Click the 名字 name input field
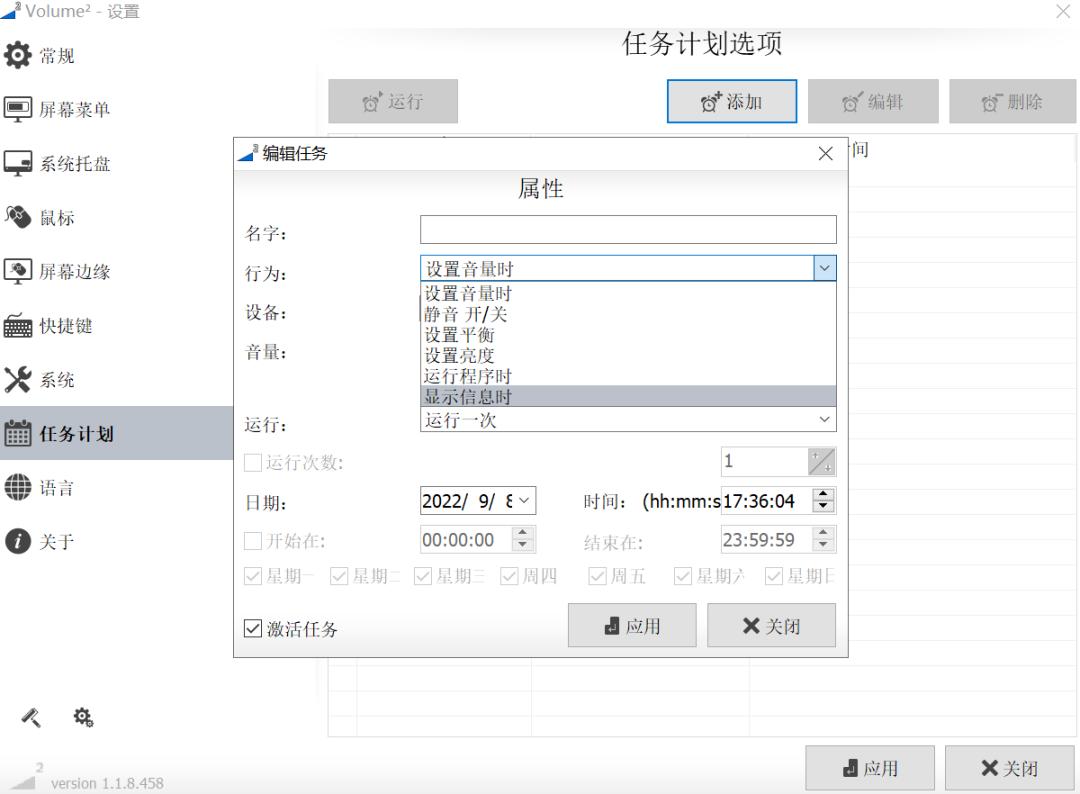The image size is (1080, 794). click(627, 229)
